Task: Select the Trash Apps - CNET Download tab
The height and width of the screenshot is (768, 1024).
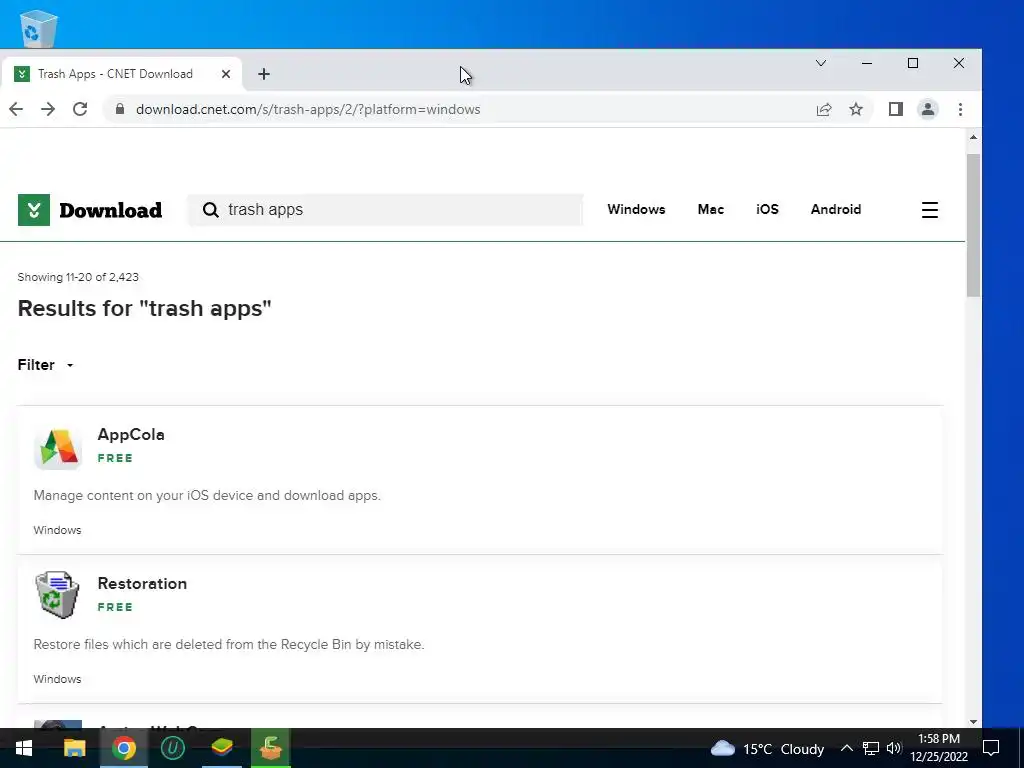Action: (121, 74)
